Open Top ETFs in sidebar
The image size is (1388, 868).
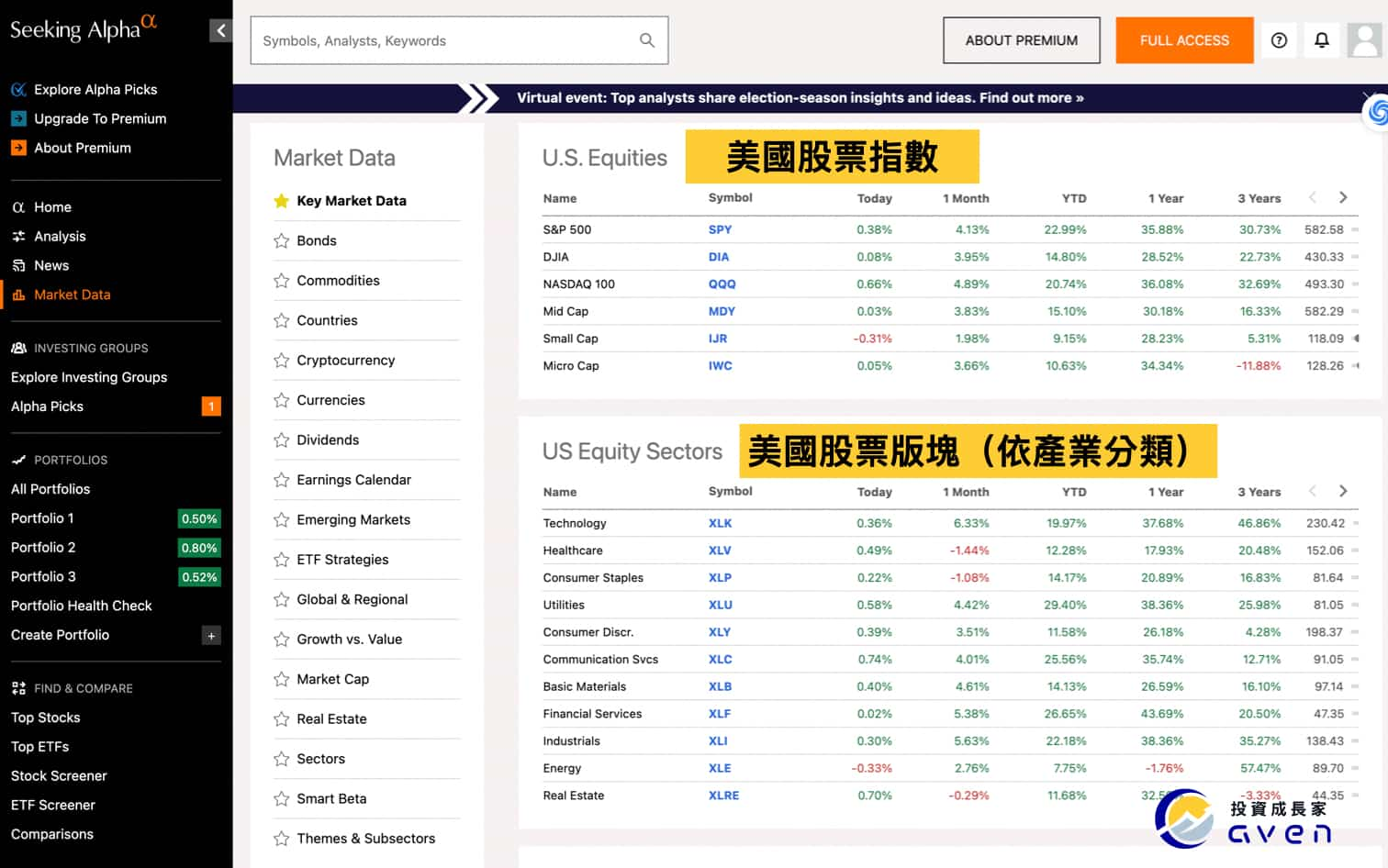click(39, 747)
